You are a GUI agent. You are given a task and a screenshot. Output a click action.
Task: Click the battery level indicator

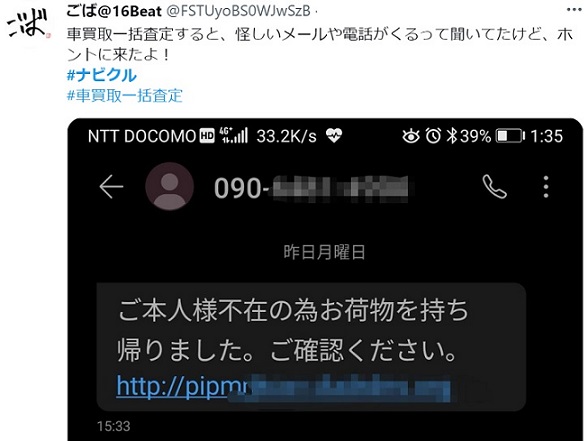pyautogui.click(x=510, y=136)
